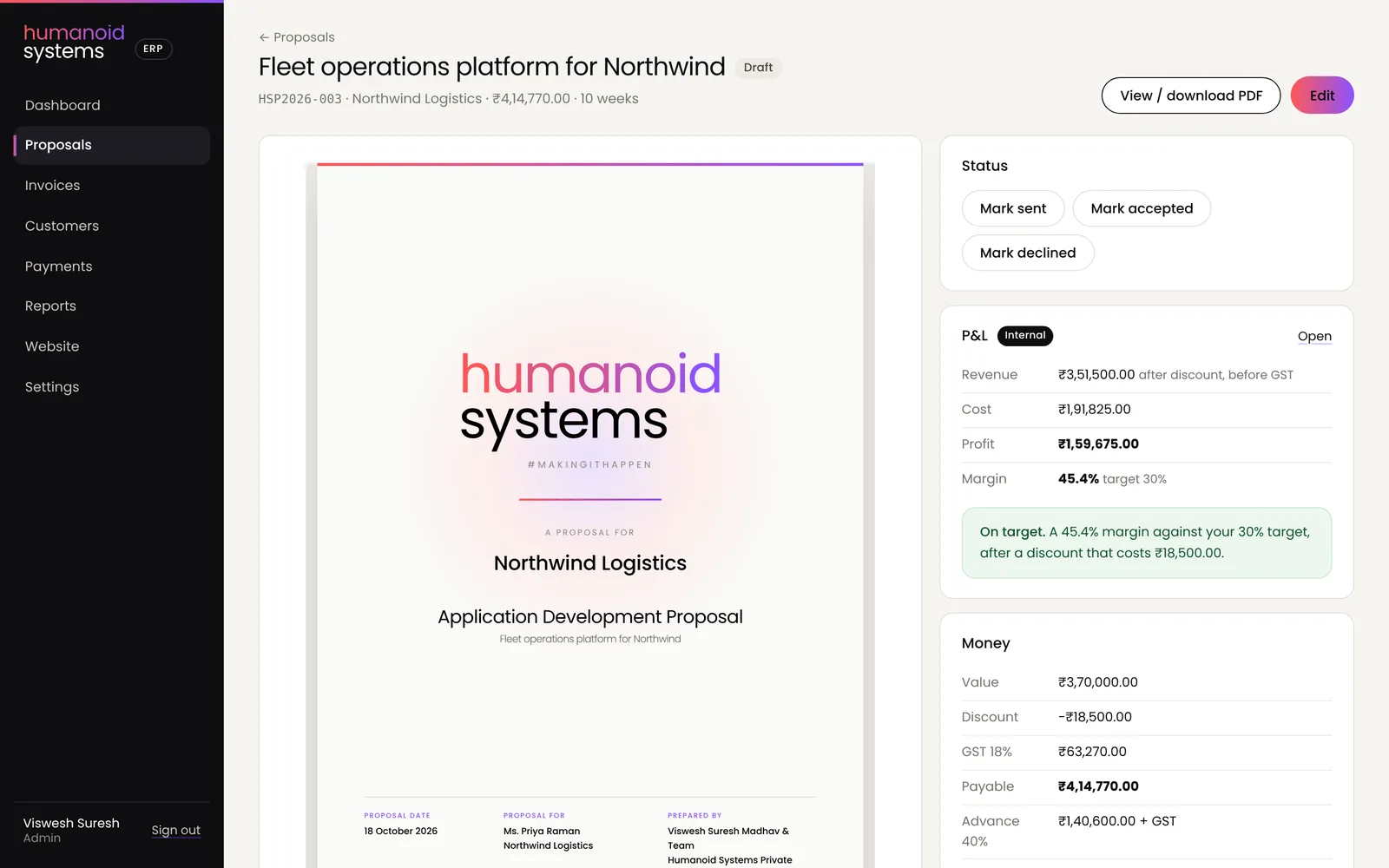Click the proposal ID HSP2026-003
Image resolution: width=1389 pixels, height=868 pixels.
pos(300,99)
